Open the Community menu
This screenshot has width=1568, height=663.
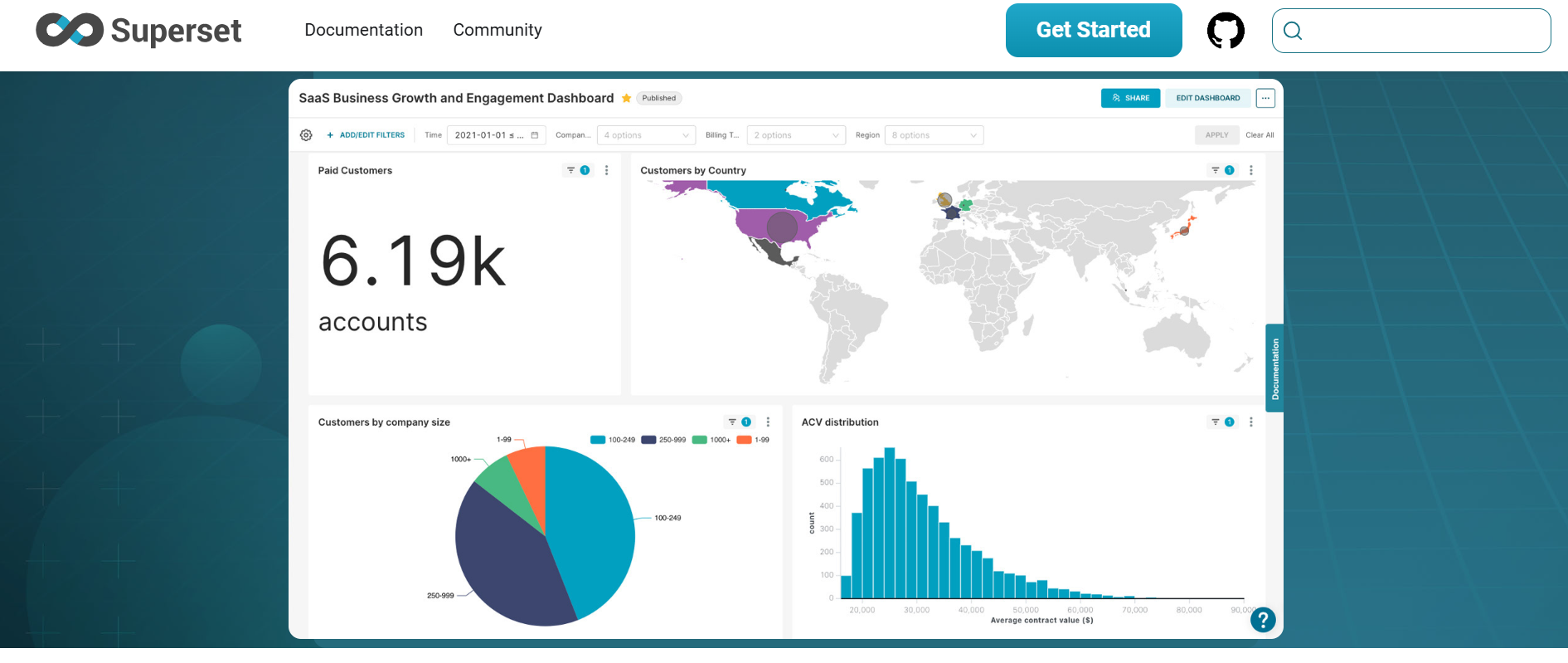pyautogui.click(x=498, y=30)
